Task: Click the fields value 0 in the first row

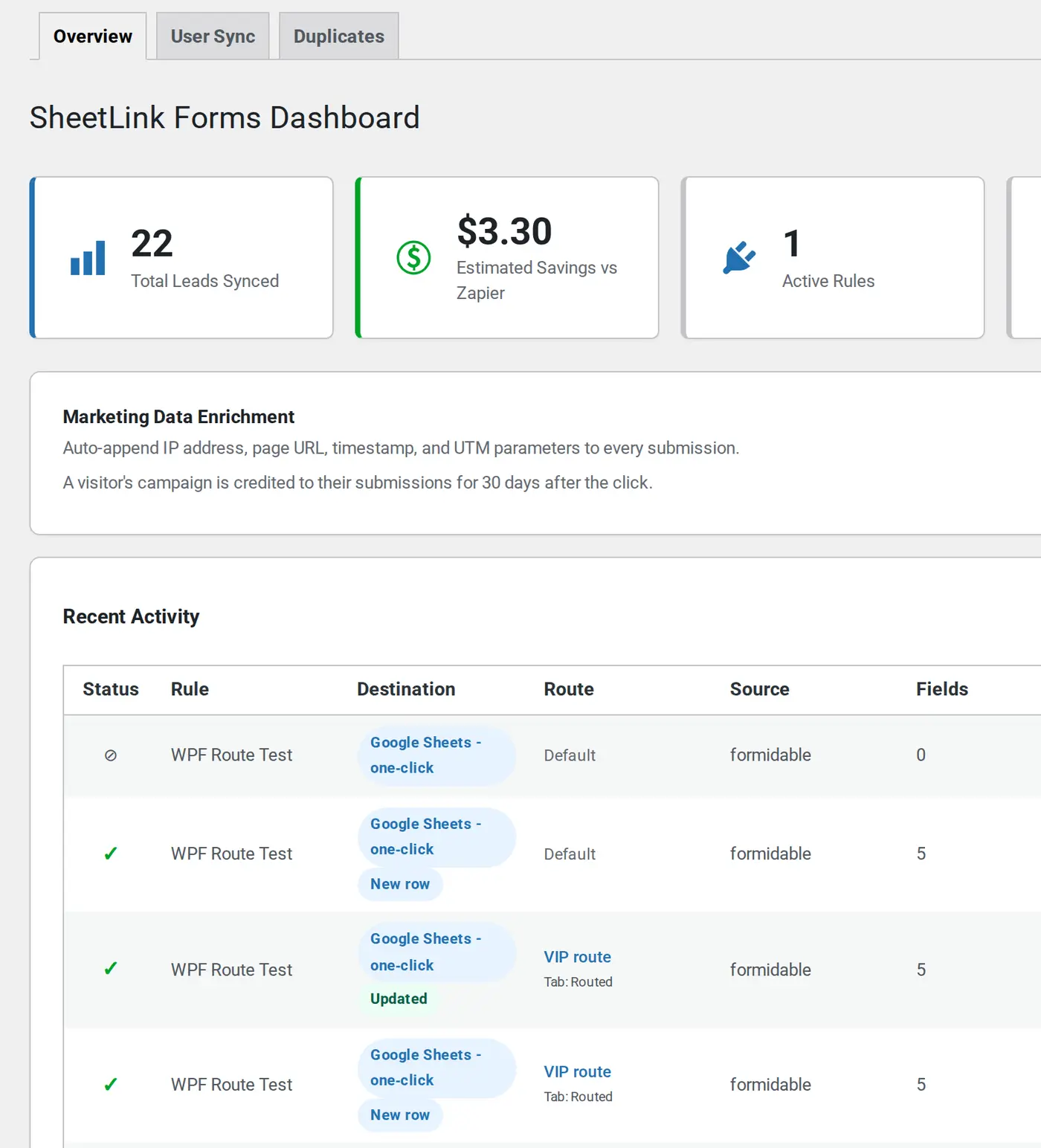Action: (x=921, y=755)
